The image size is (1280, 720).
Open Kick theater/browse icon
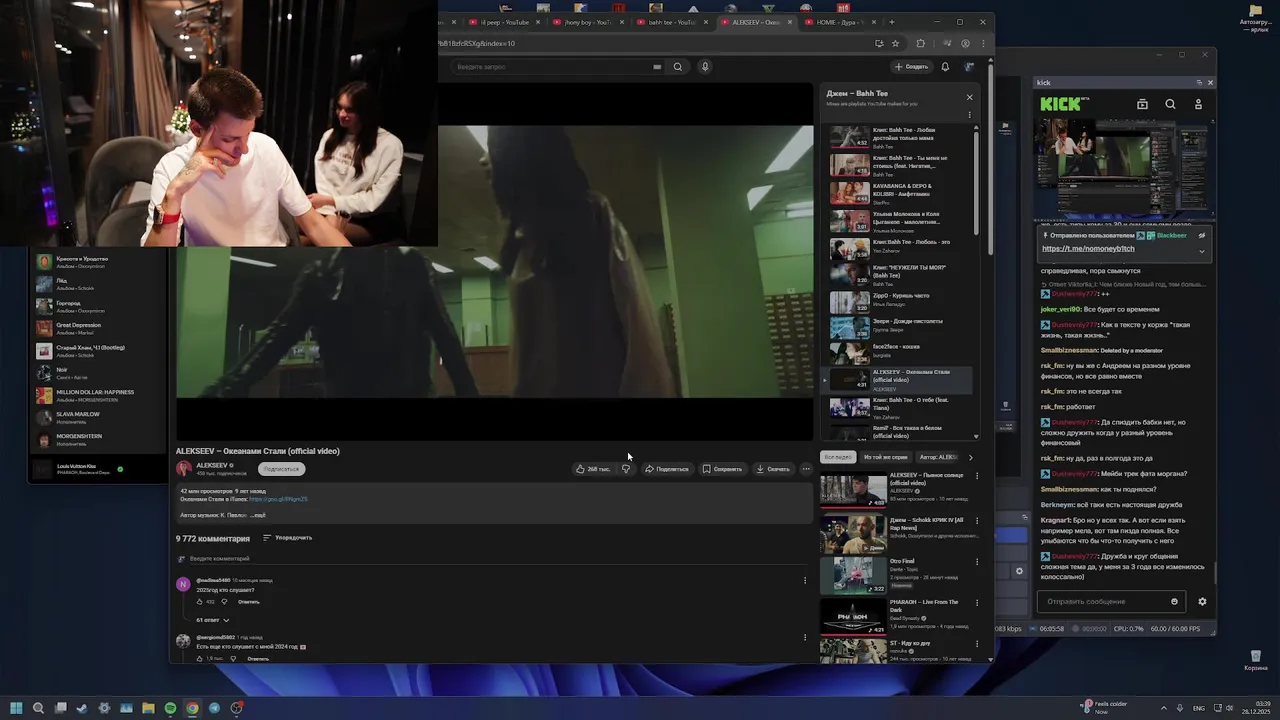coord(1142,104)
